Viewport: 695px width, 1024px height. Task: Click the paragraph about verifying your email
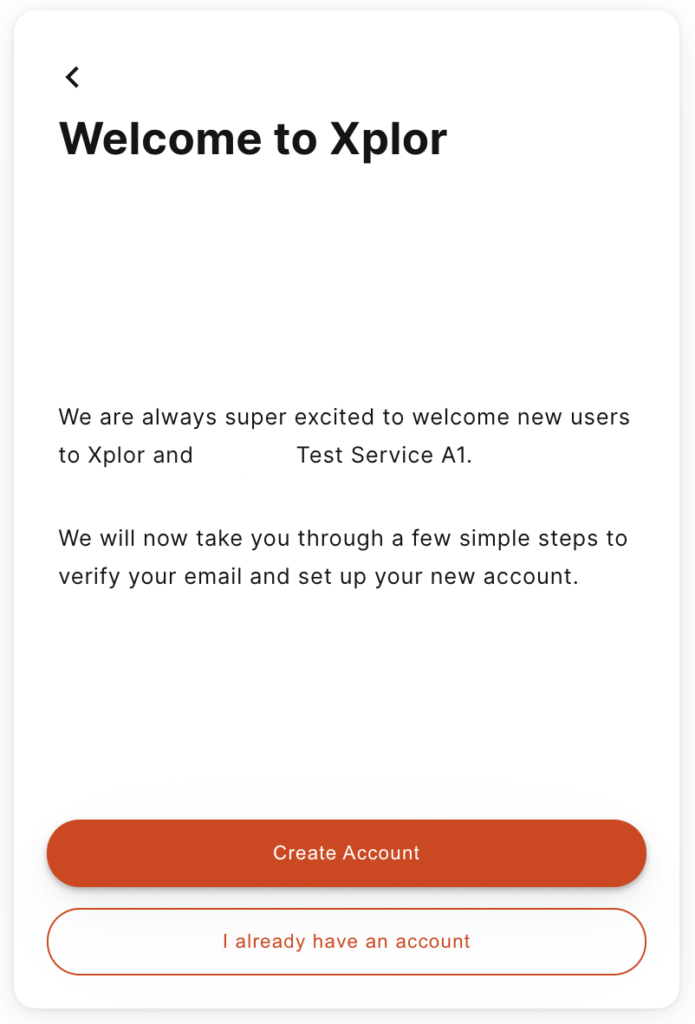(x=343, y=557)
